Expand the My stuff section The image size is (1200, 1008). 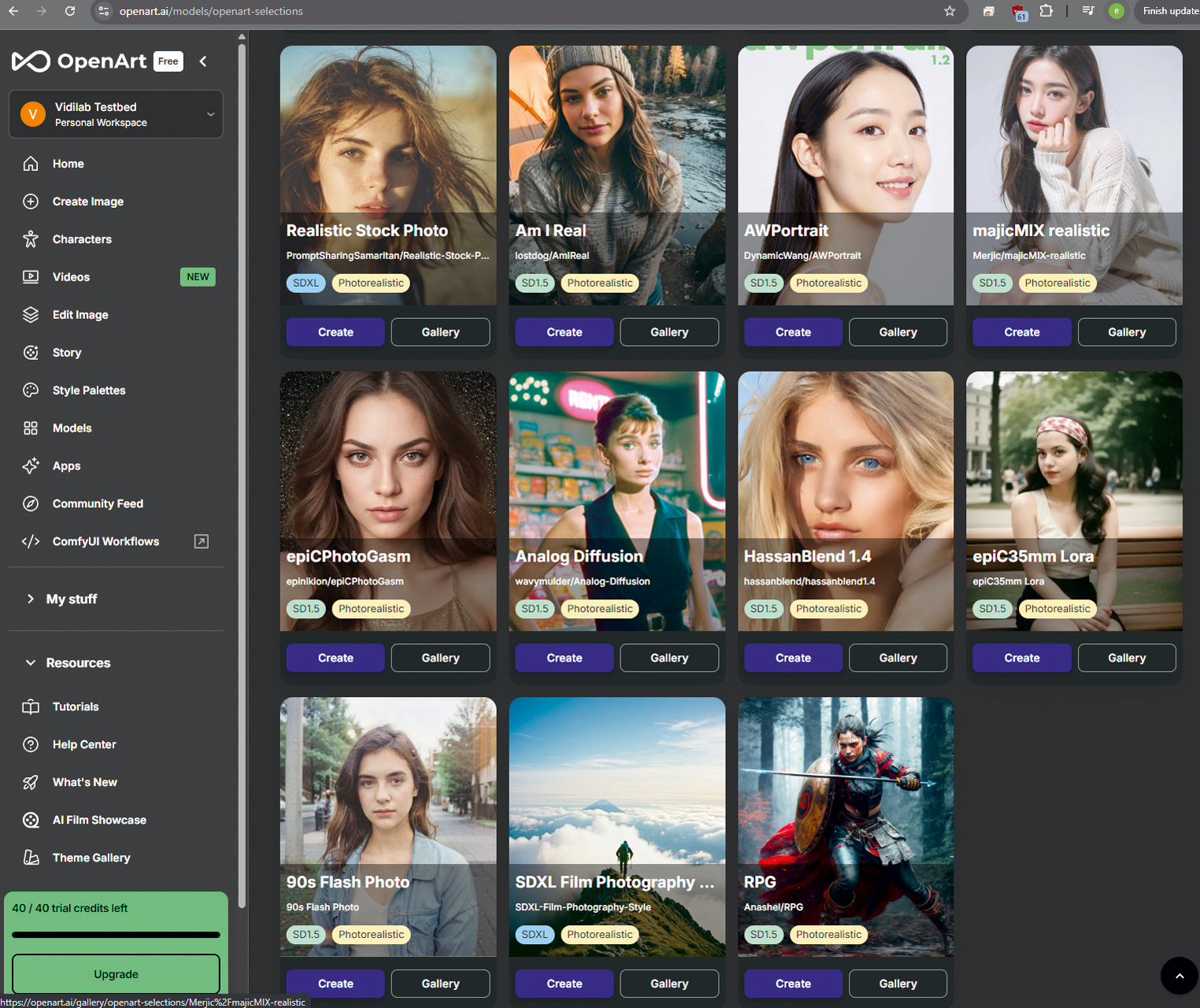tap(31, 599)
